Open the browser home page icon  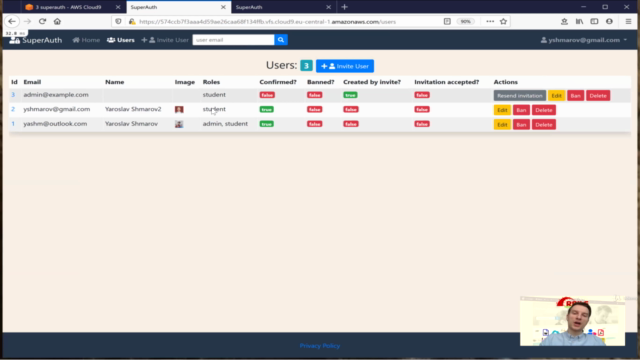(57, 21)
